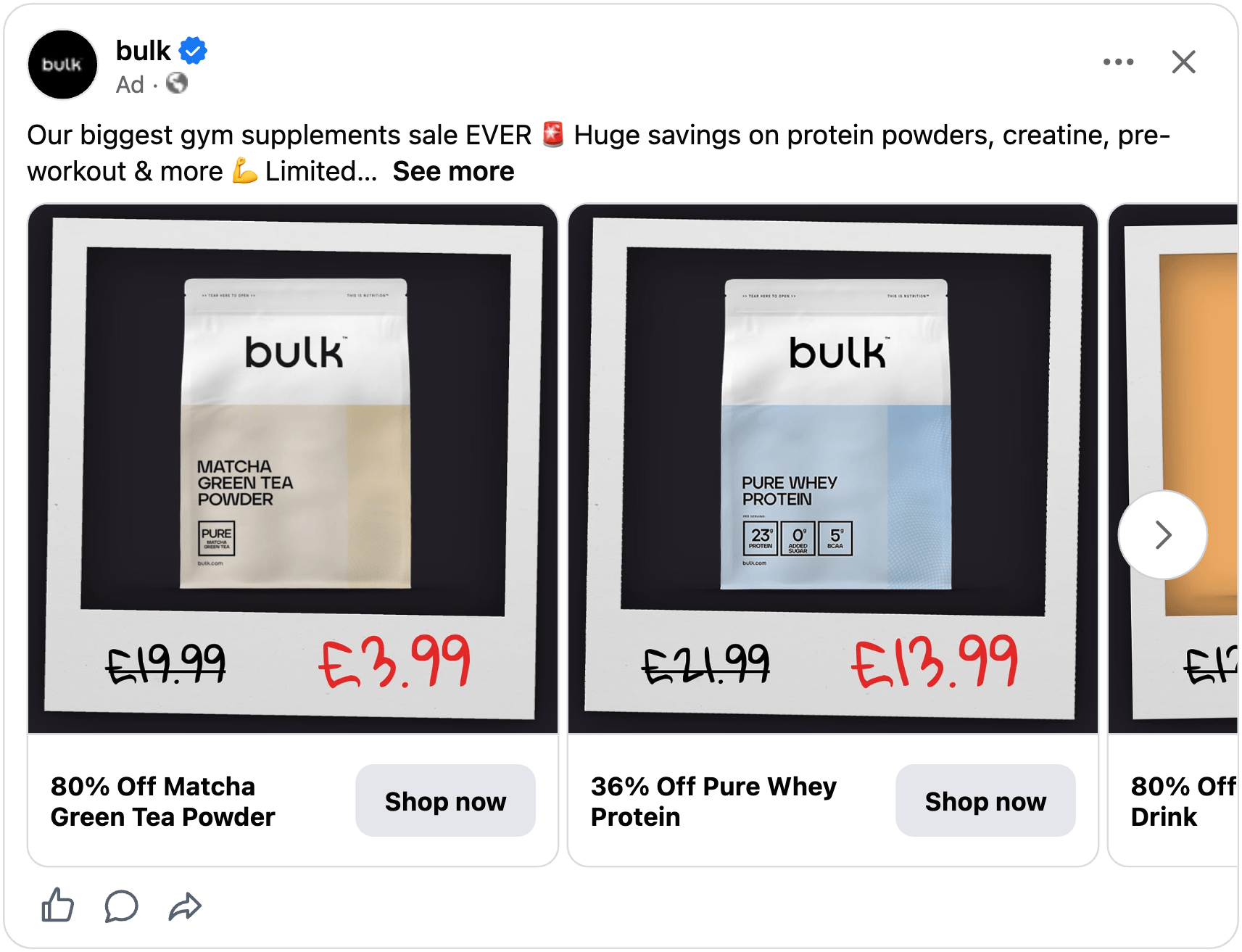Open the partially visible third product image
Viewport: 1242px width, 952px height.
click(1173, 468)
